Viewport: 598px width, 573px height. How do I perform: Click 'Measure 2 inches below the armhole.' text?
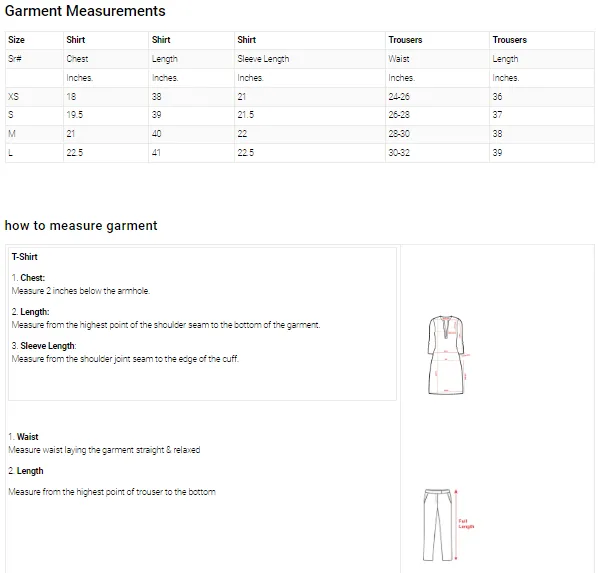click(x=80, y=291)
